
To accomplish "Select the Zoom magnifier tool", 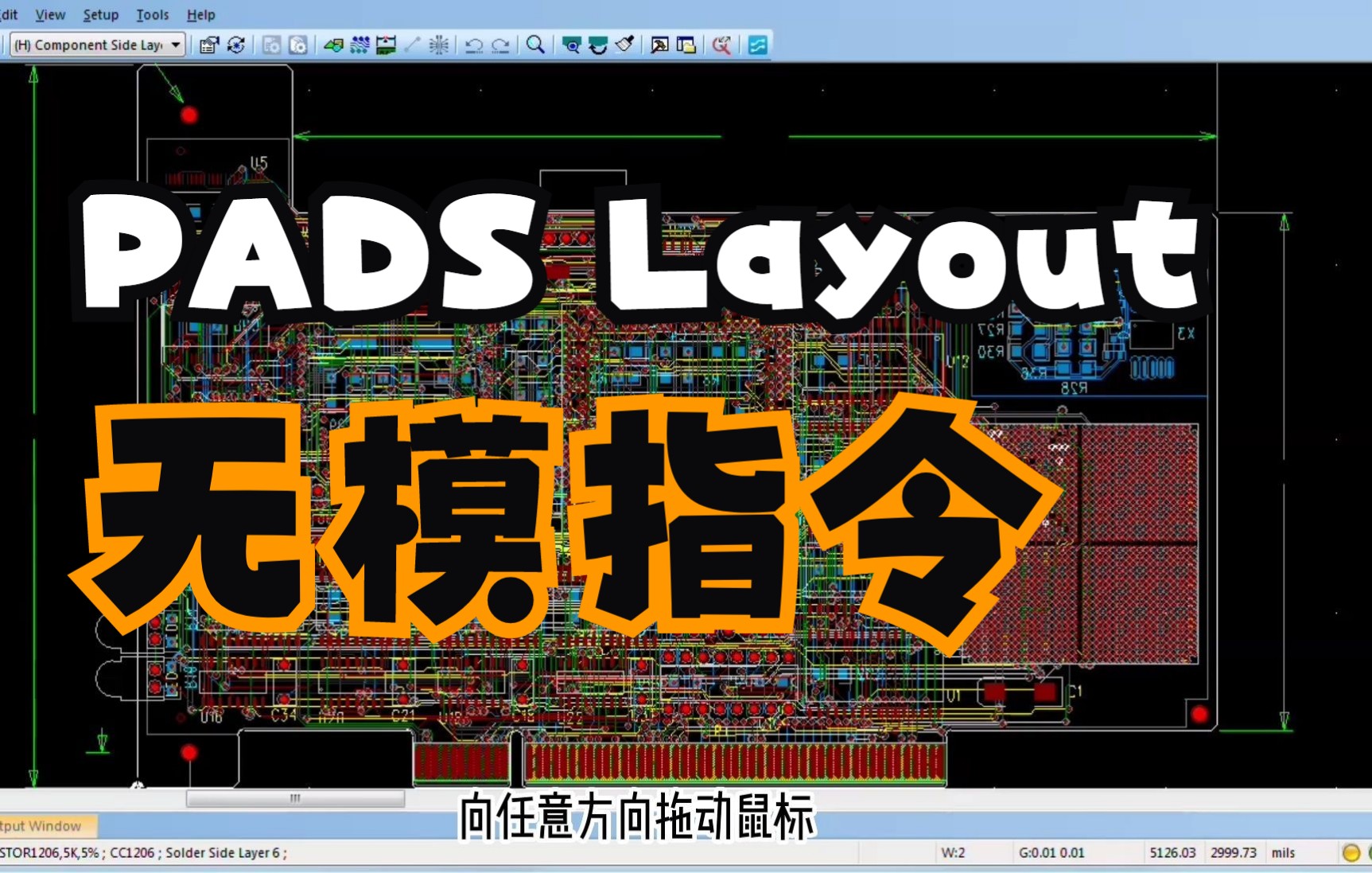I will point(536,45).
